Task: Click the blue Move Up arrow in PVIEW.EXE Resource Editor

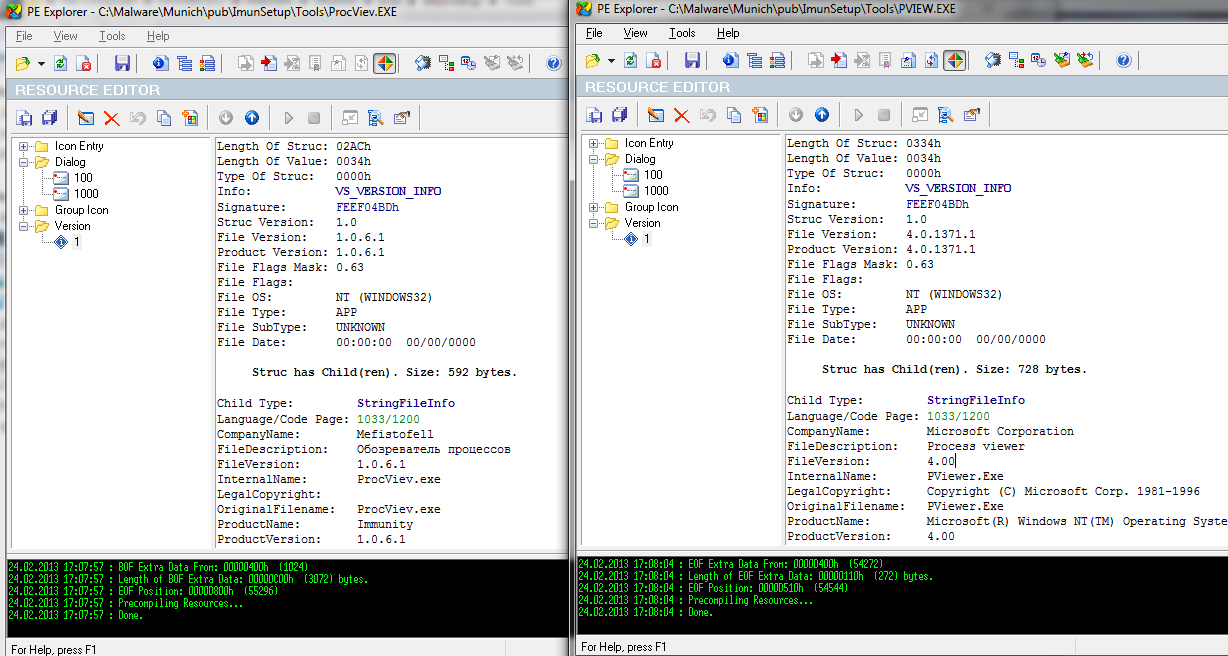Action: coord(821,115)
